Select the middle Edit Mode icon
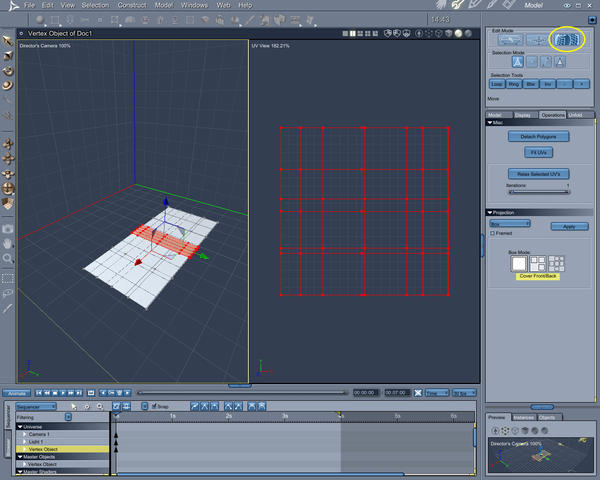Image resolution: width=600 pixels, height=480 pixels. (x=537, y=39)
